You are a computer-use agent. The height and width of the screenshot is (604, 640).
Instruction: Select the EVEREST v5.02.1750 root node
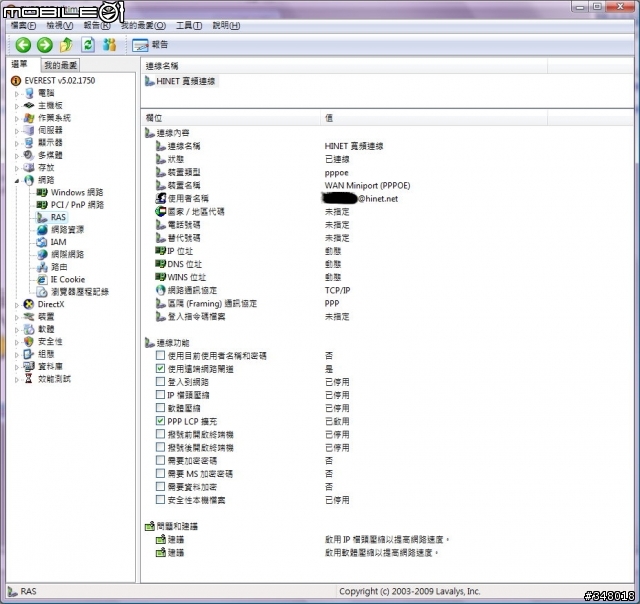point(60,80)
